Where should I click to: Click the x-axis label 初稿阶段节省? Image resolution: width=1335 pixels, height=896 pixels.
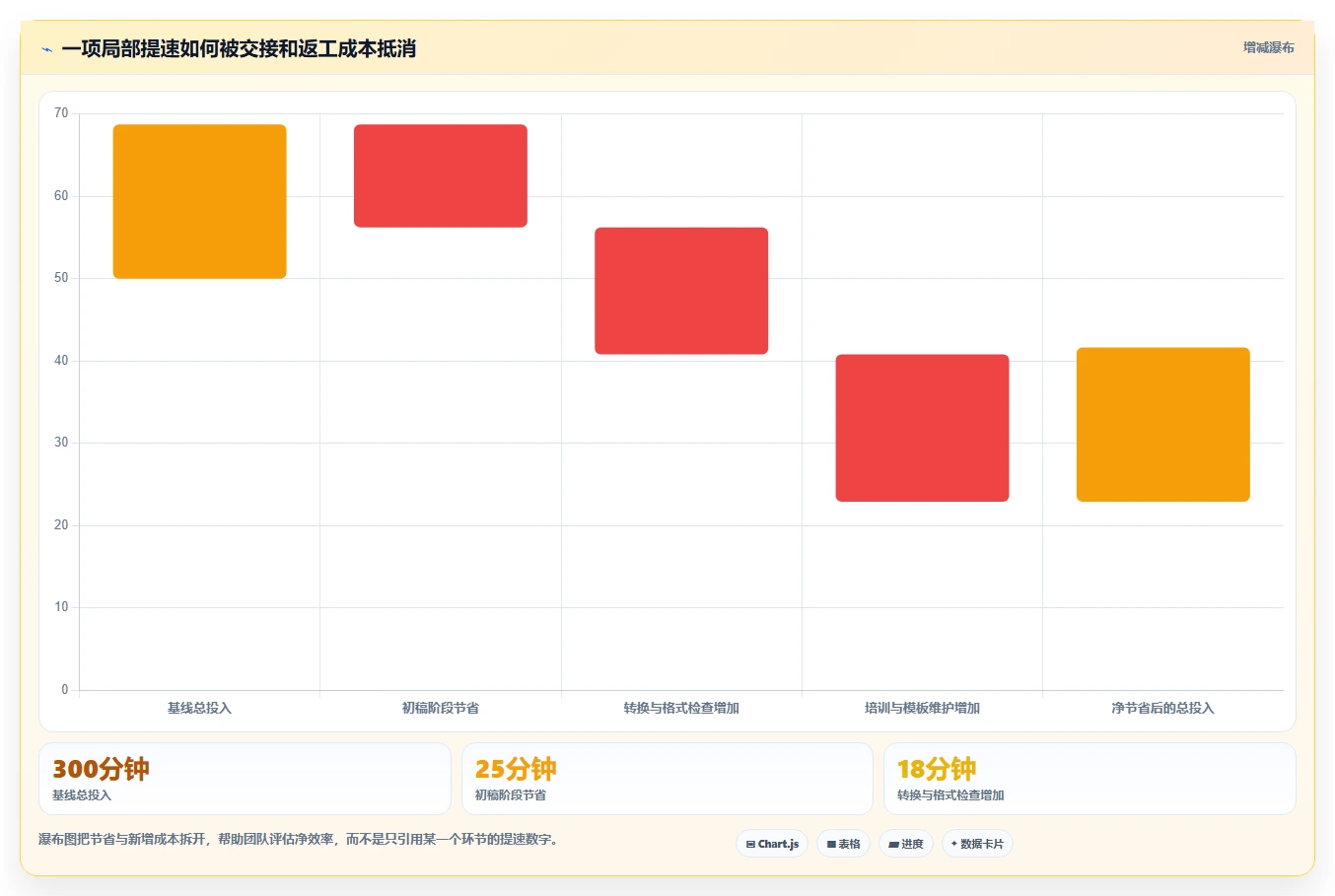(441, 708)
